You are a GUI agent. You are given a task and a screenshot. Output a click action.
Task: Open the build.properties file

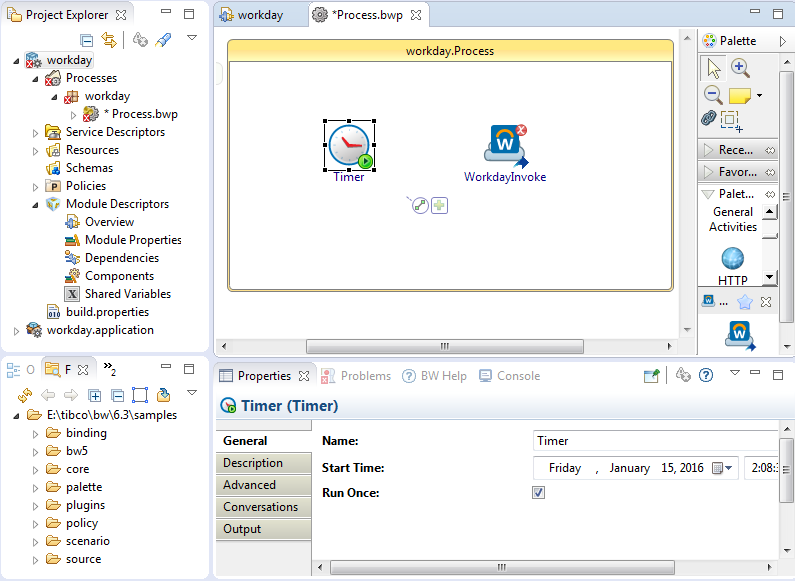107,312
